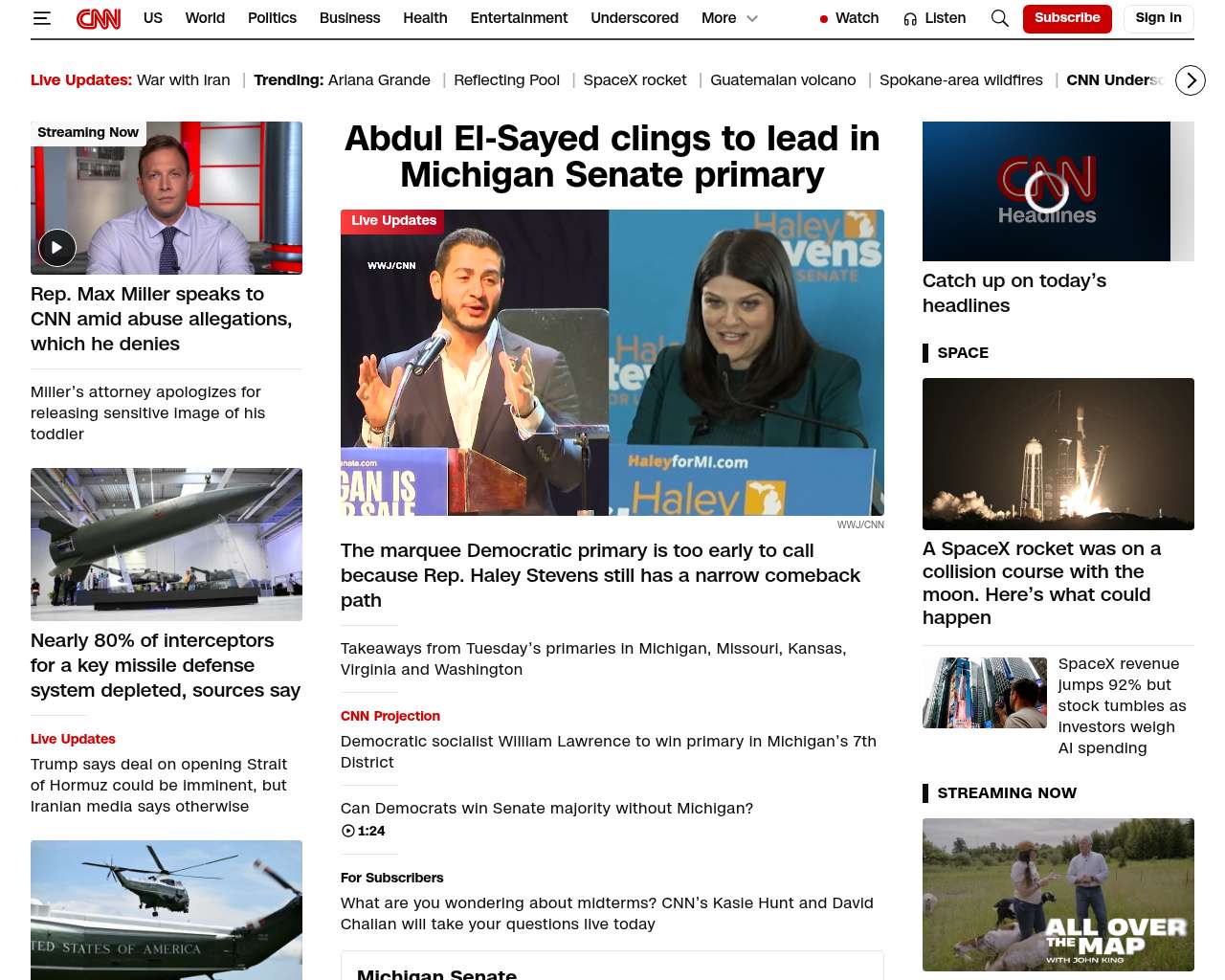Open trending topic Reflecting Pool
The width and height of the screenshot is (1225, 980).
point(506,80)
